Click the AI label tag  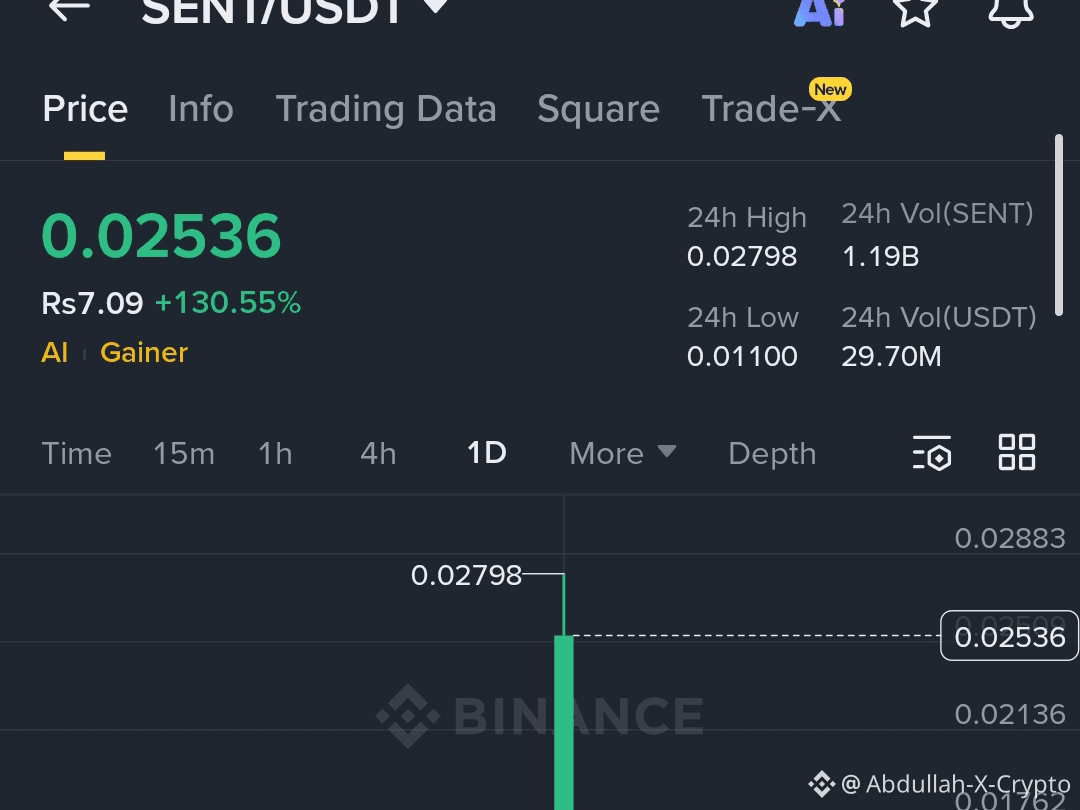55,352
